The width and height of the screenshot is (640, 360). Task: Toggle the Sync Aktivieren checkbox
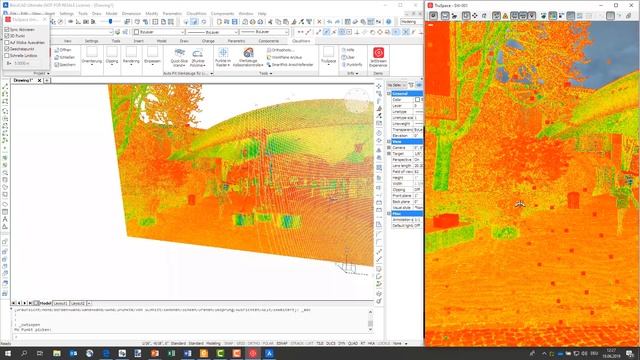point(7,29)
